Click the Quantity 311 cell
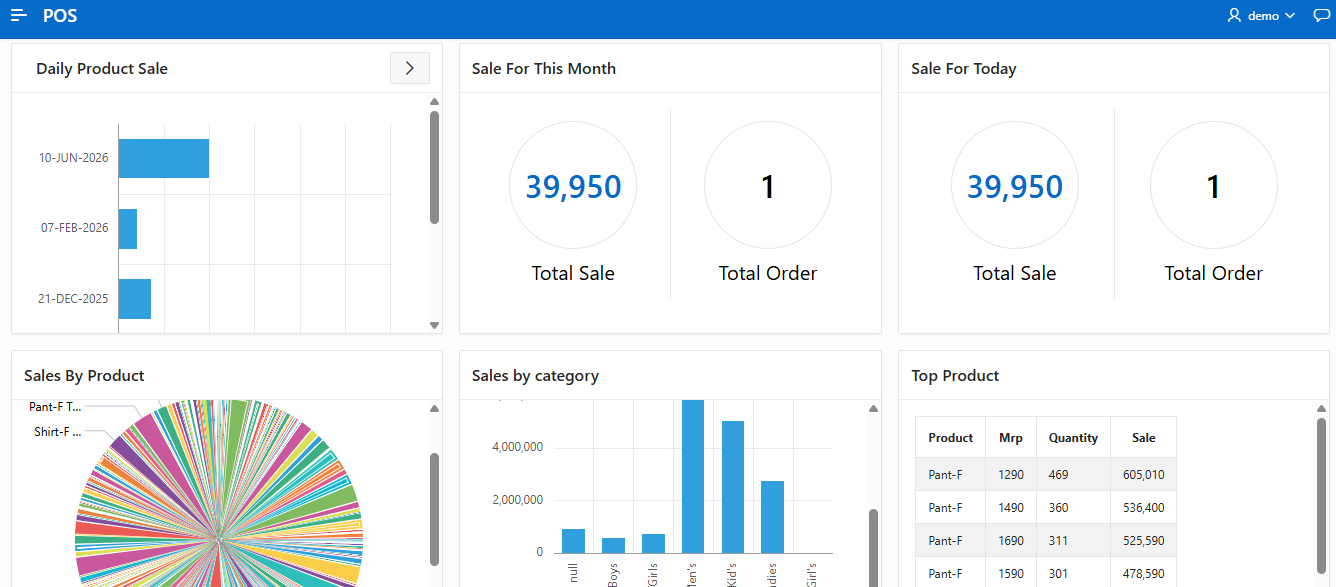Viewport: 1336px width, 587px height. click(x=1073, y=541)
